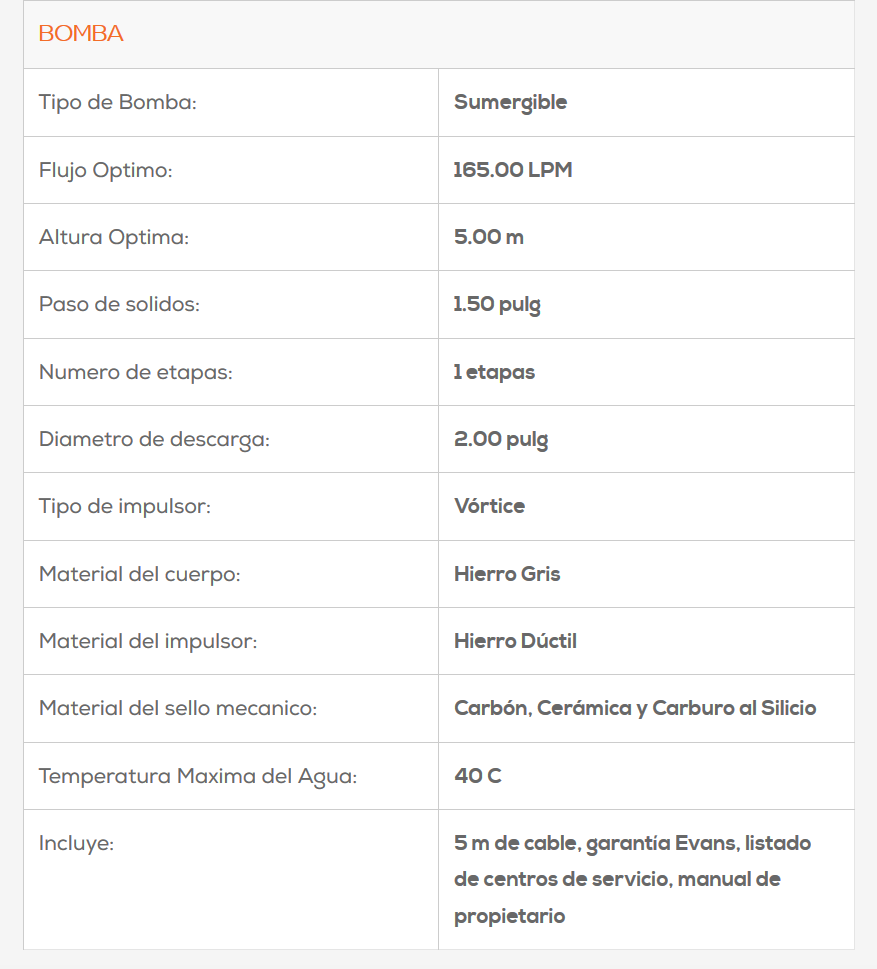Select the '1 etapas' value
Image resolution: width=877 pixels, height=969 pixels.
point(494,372)
